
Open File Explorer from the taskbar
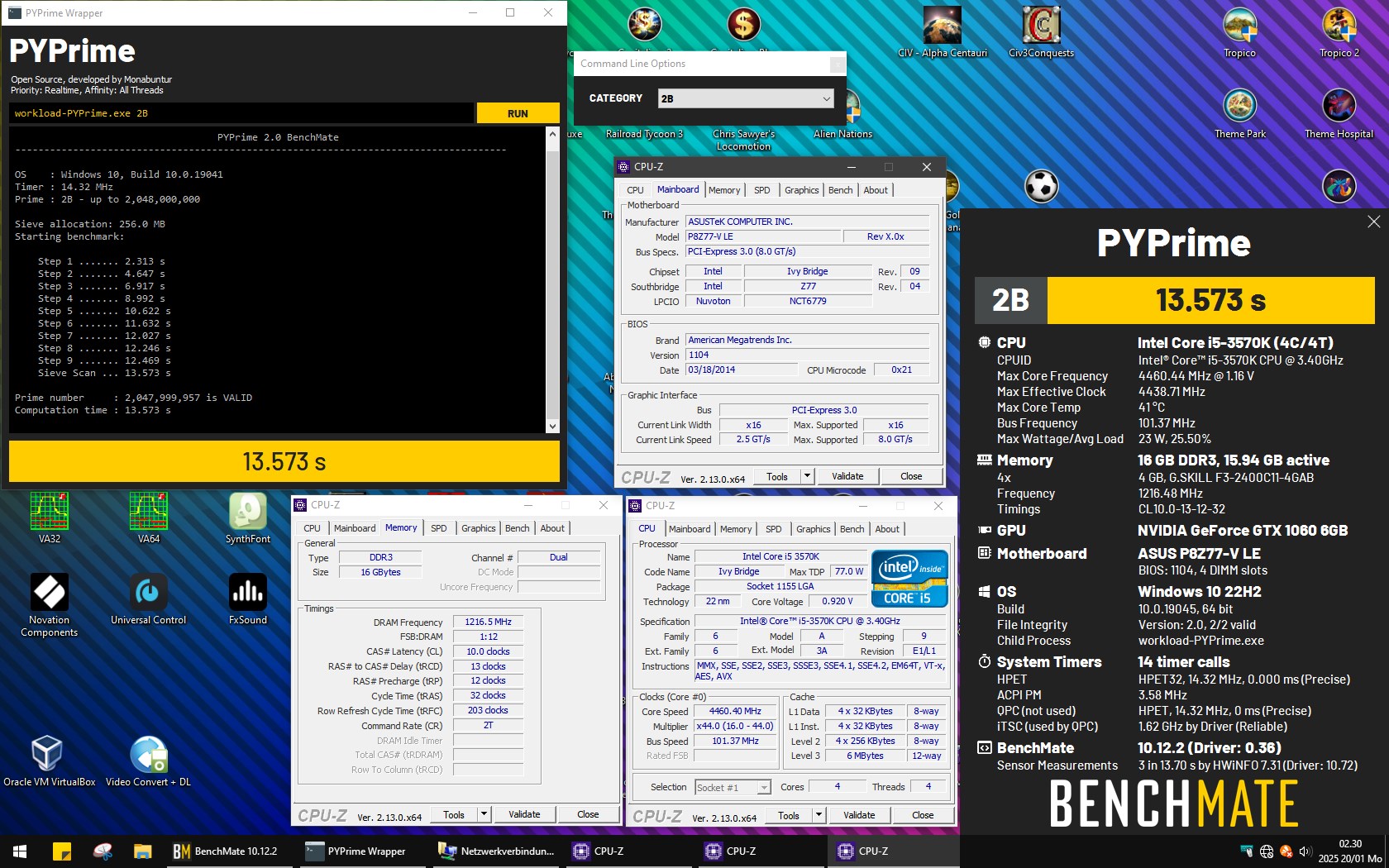click(x=142, y=851)
